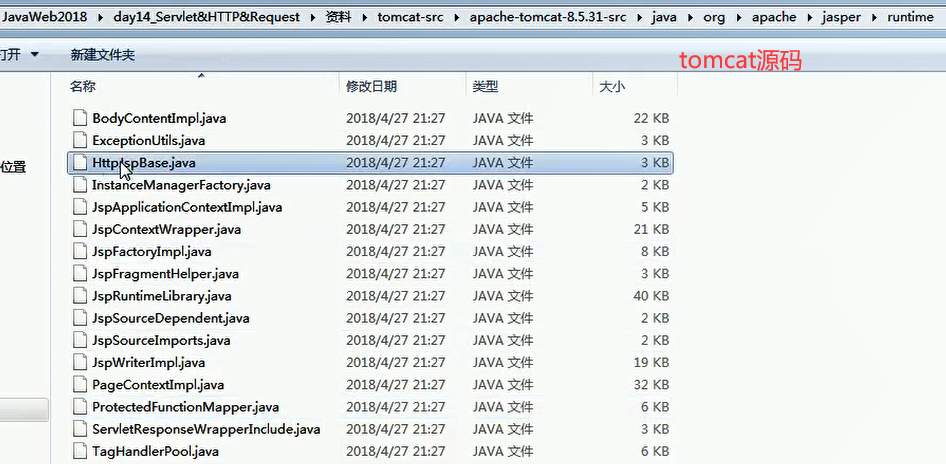Image resolution: width=946 pixels, height=464 pixels.
Task: Select ServletResponseWrapperInclude.java file name
Action: coord(206,429)
